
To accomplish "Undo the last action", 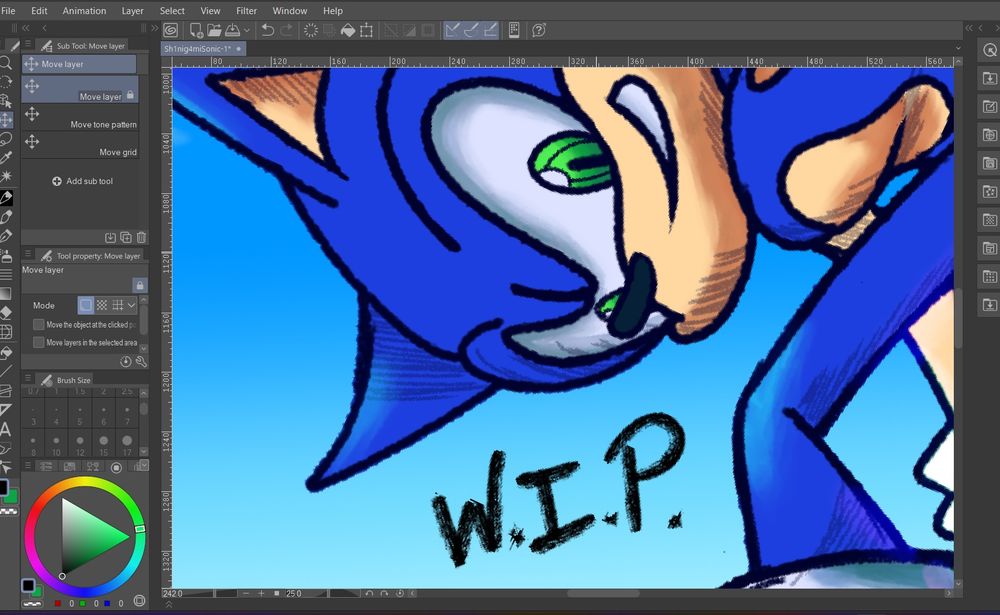I will pyautogui.click(x=268, y=30).
